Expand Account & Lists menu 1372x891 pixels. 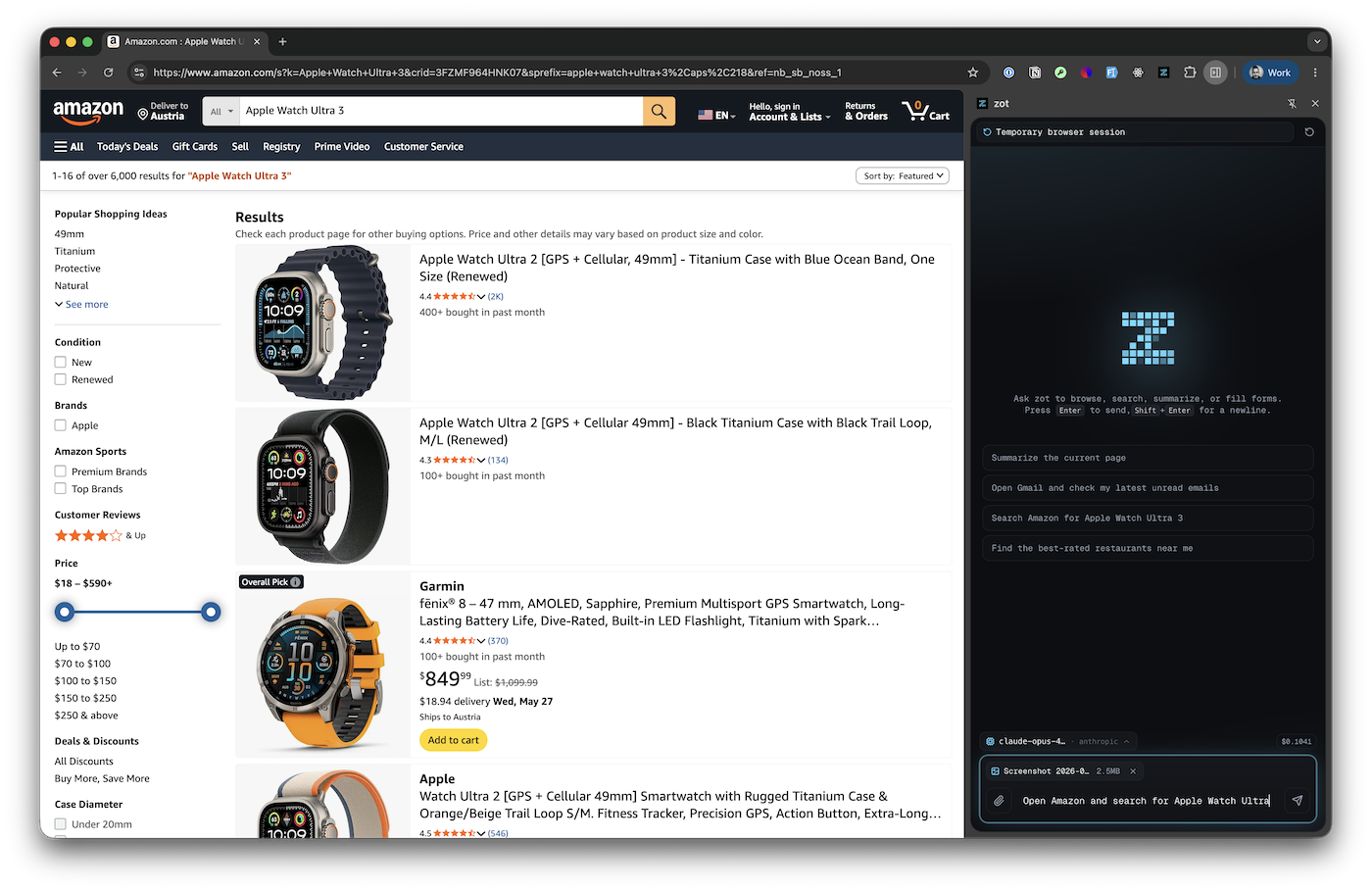coord(789,112)
